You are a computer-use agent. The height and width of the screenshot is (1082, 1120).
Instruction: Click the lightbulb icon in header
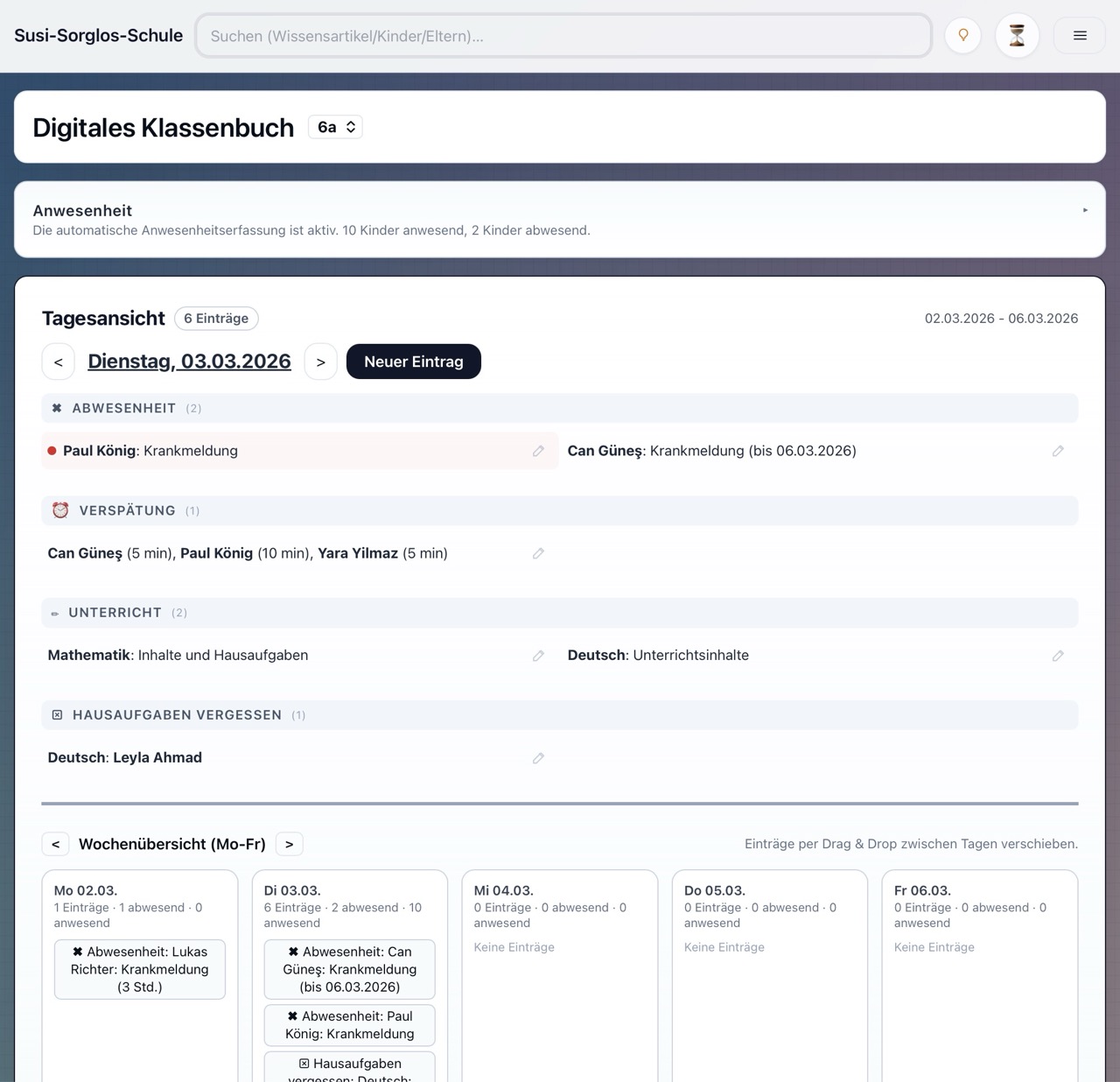coord(963,36)
